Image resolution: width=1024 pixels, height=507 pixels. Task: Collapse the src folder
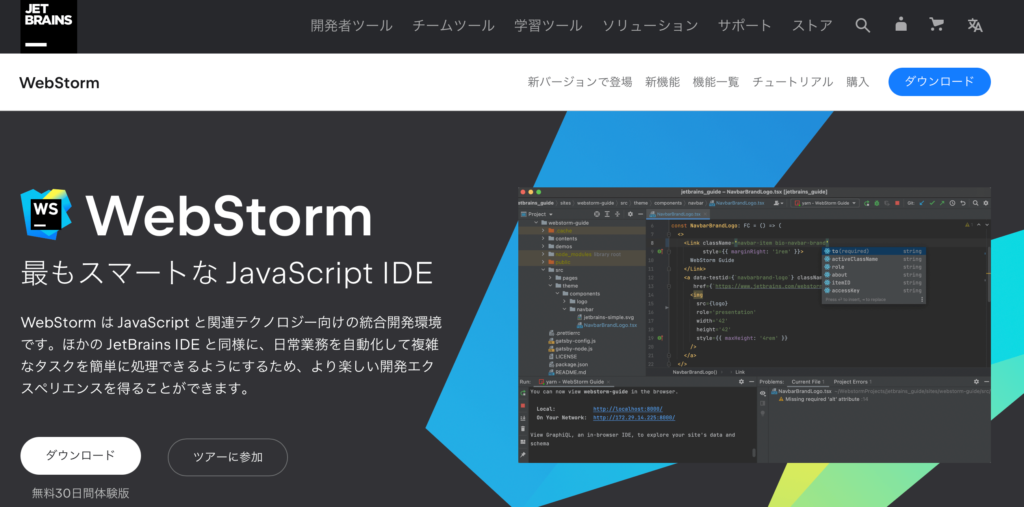pyautogui.click(x=543, y=270)
